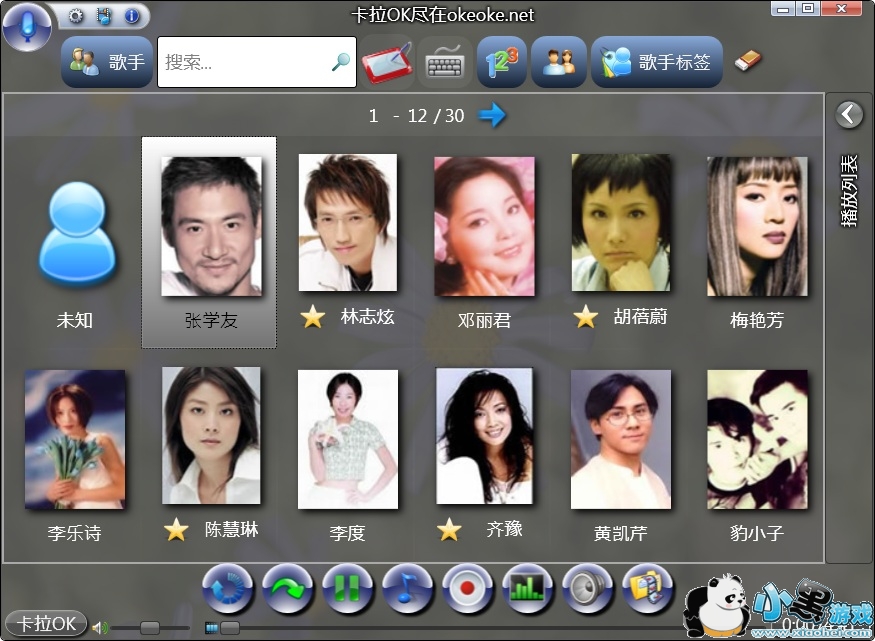875x641 pixels.
Task: Click the 李乐诗 name label
Action: (75, 533)
